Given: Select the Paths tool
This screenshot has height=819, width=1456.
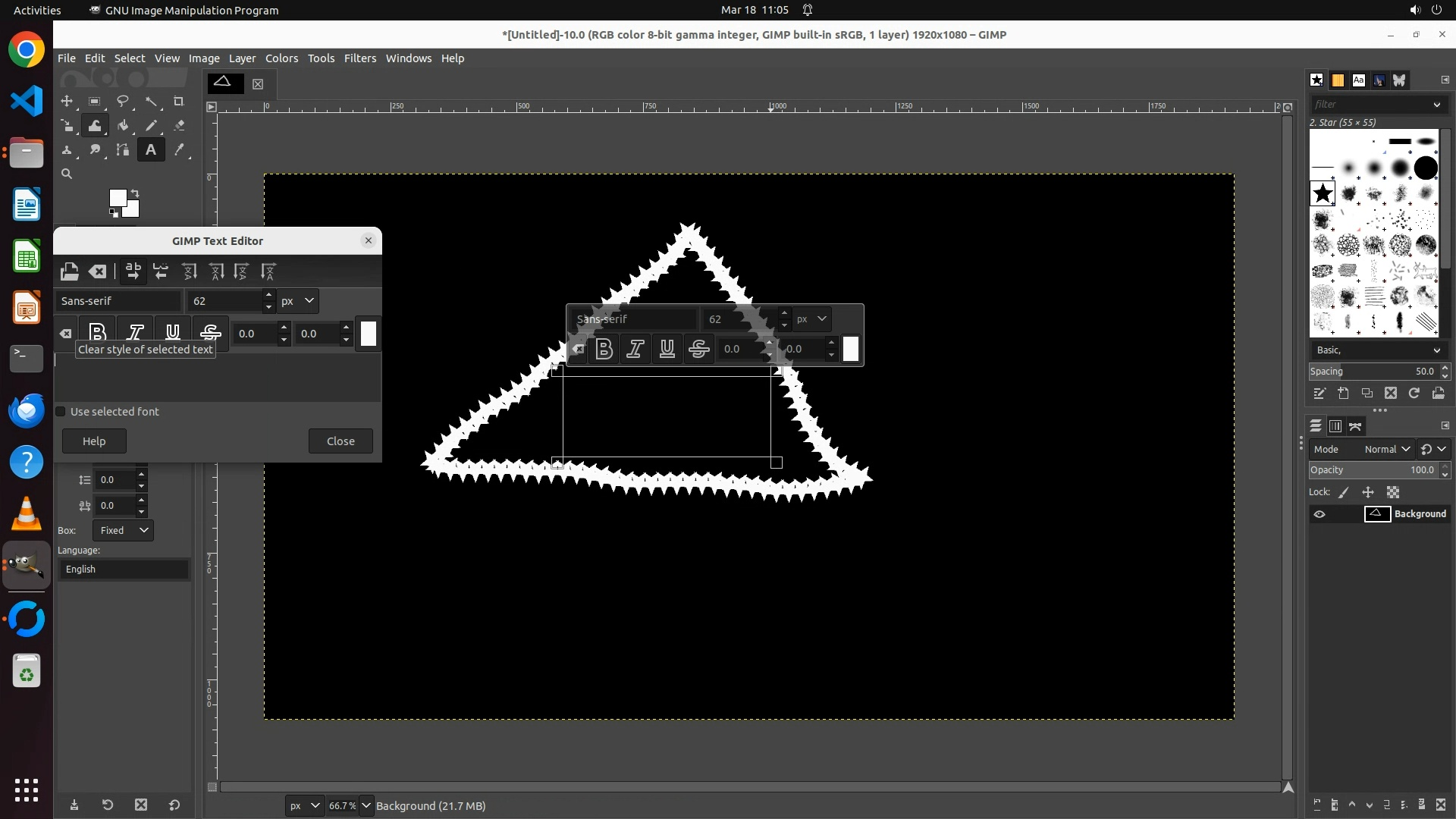Looking at the screenshot, I should tap(123, 150).
